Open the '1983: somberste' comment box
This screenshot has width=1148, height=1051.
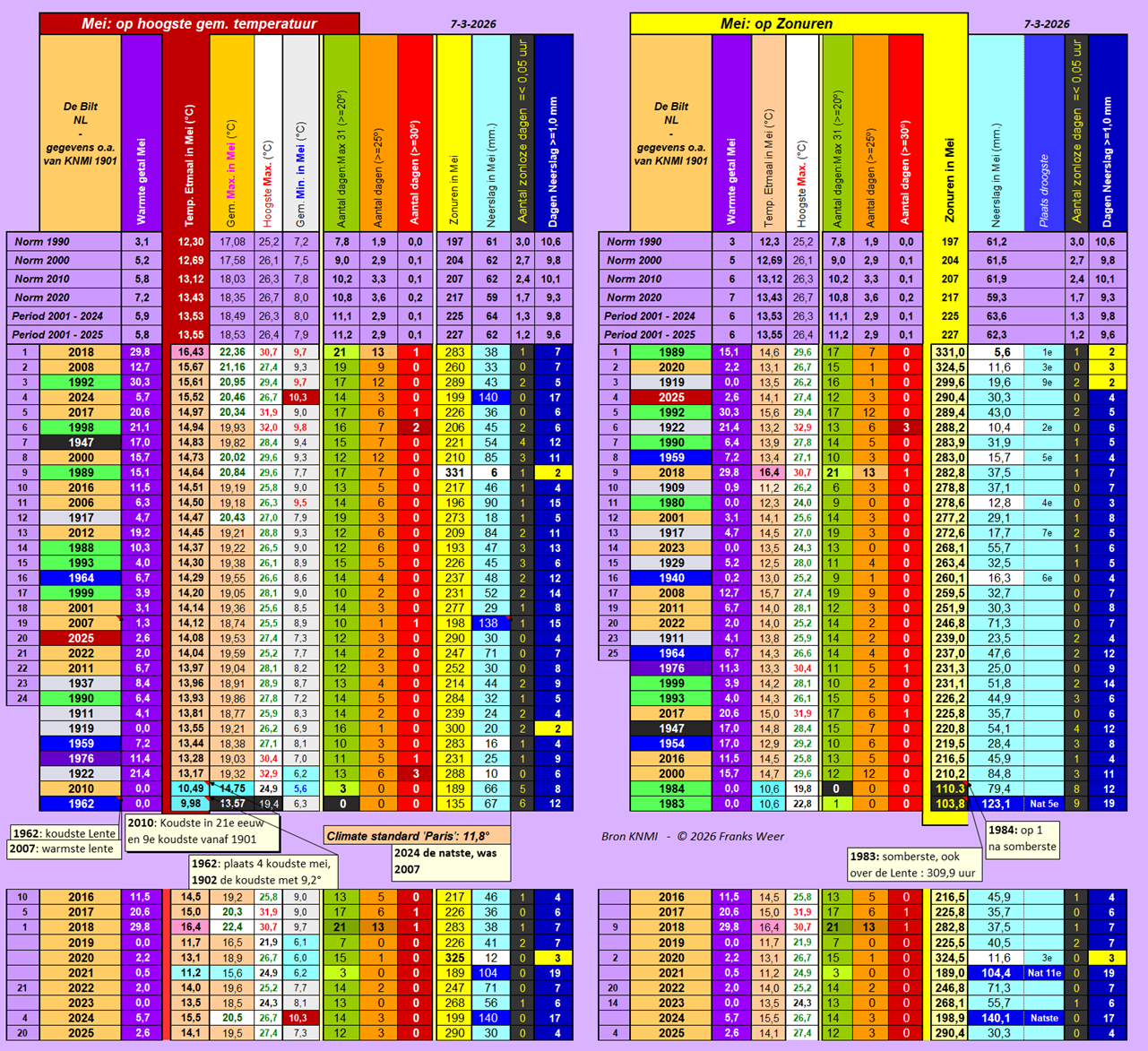(x=914, y=865)
